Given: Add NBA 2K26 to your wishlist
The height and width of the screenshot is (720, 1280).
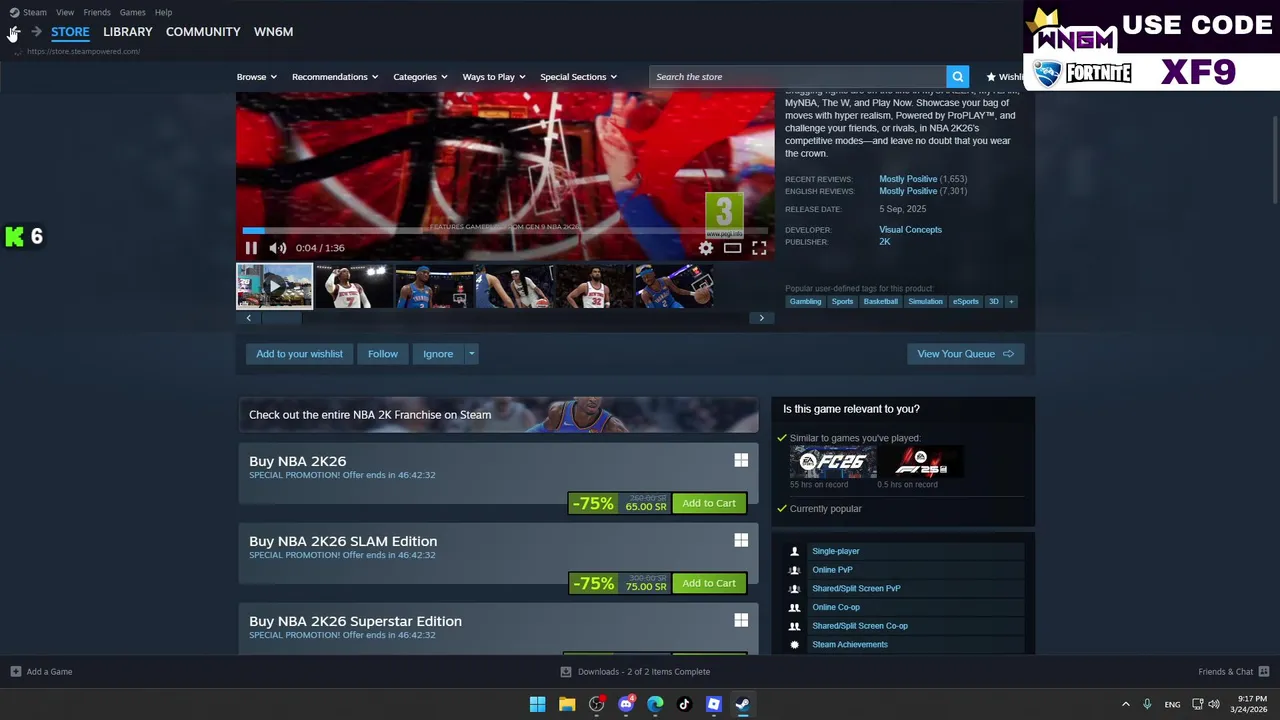Looking at the screenshot, I should click(x=299, y=354).
